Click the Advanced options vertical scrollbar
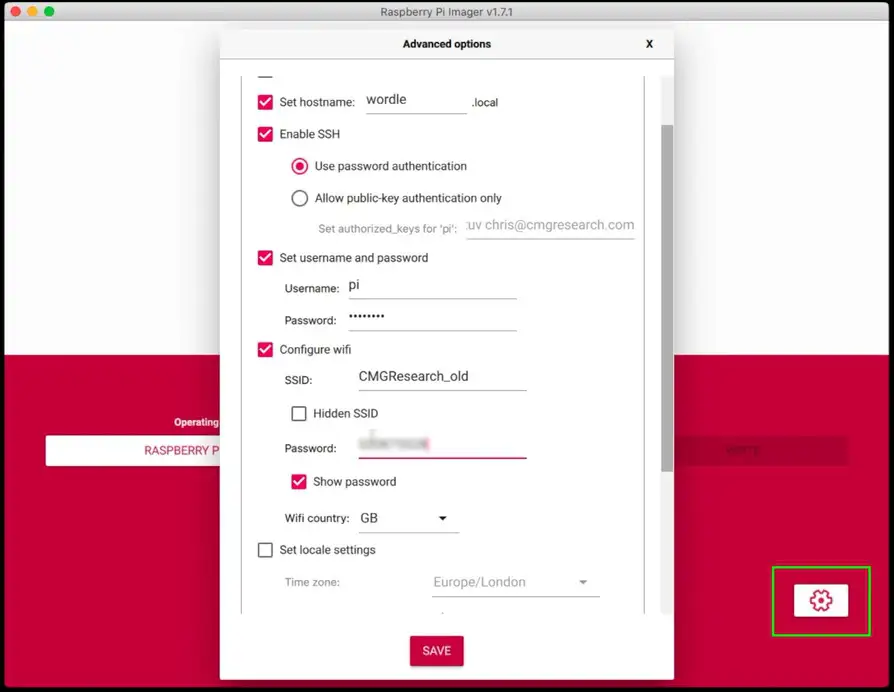This screenshot has height=692, width=894. click(x=667, y=300)
